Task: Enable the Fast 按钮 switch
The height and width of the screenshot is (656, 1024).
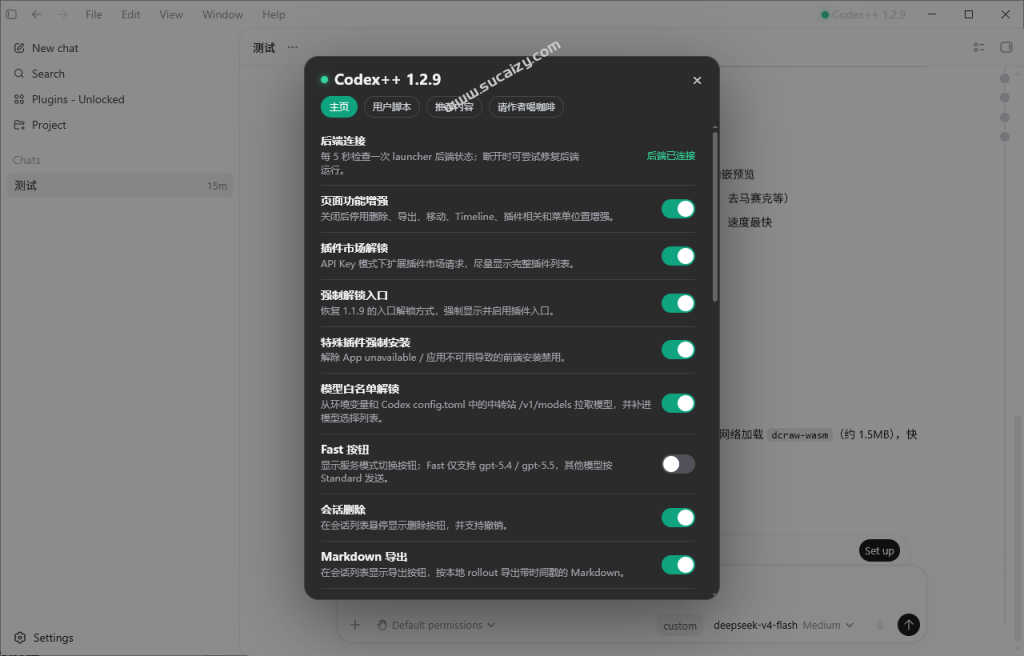Action: pos(677,464)
